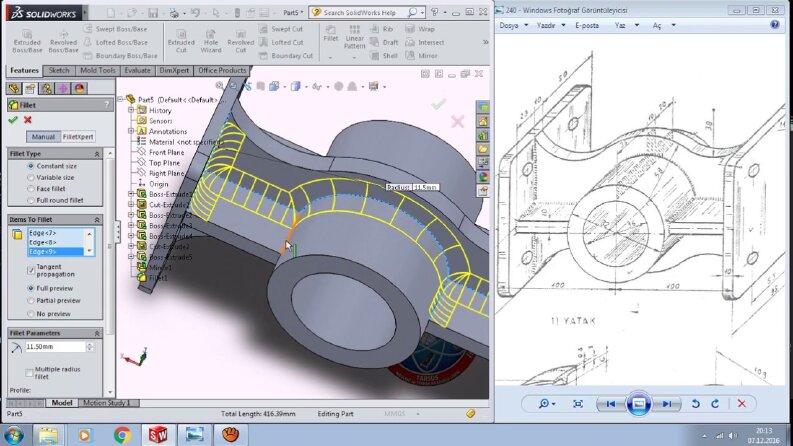Choose the Intersect tool
This screenshot has width=793, height=446.
[x=425, y=42]
